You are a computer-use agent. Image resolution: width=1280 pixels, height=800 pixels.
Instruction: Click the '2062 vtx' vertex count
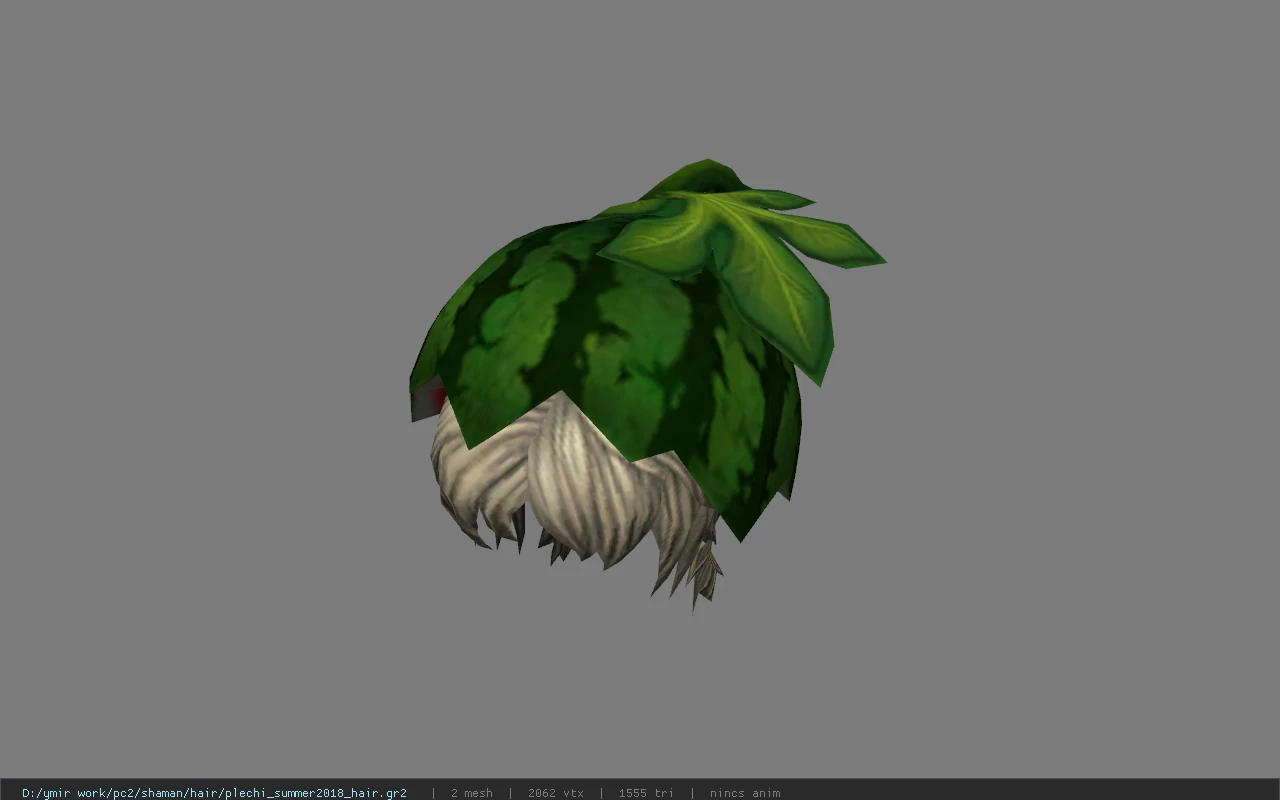(556, 793)
